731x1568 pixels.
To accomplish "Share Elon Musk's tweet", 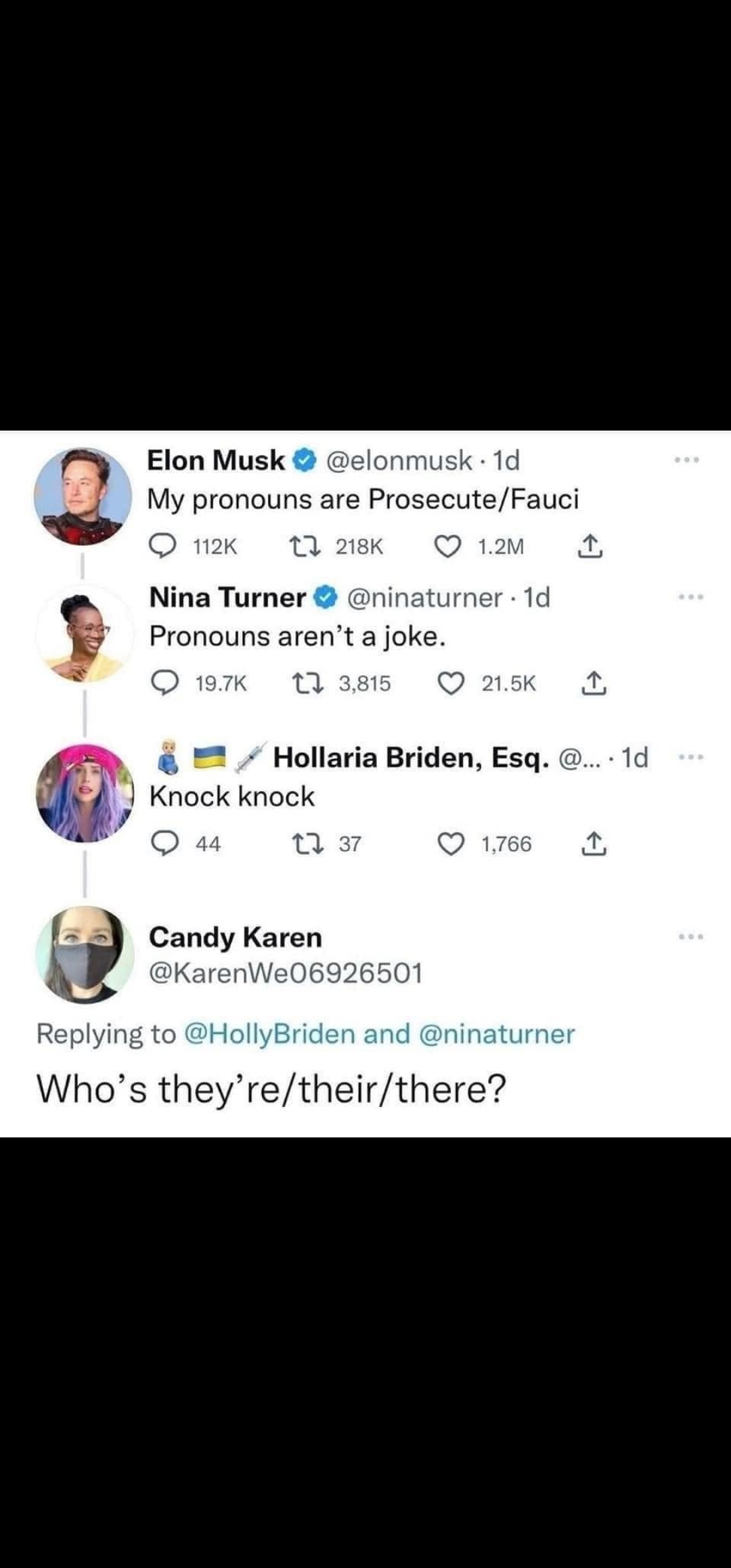I will pyautogui.click(x=590, y=546).
